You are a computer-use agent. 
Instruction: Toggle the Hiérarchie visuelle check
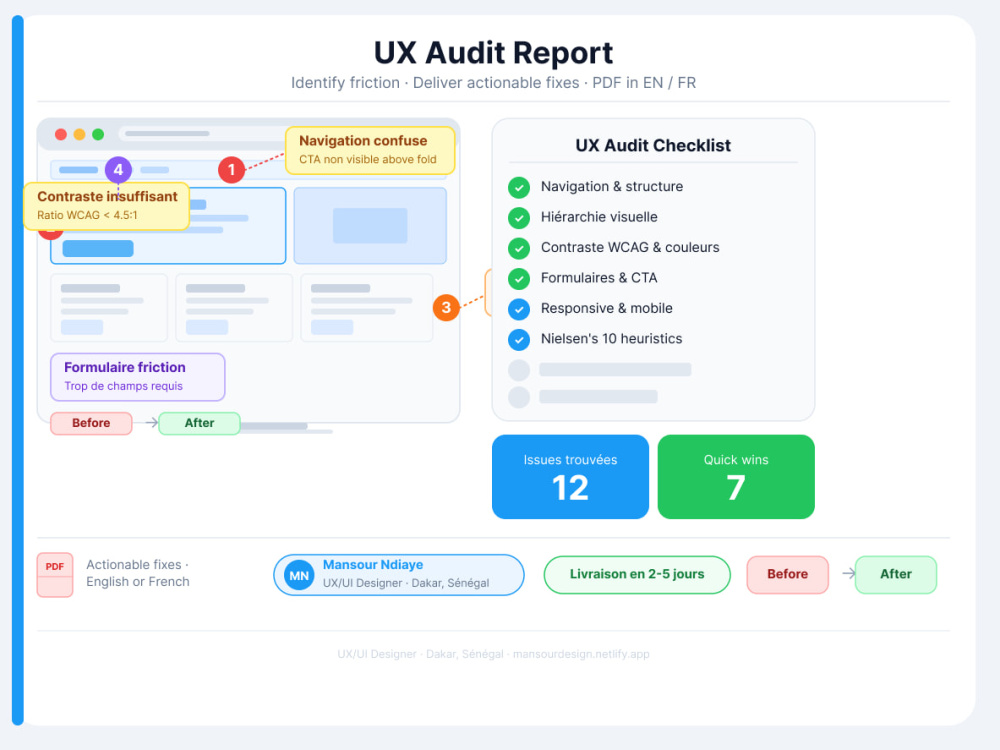(519, 217)
